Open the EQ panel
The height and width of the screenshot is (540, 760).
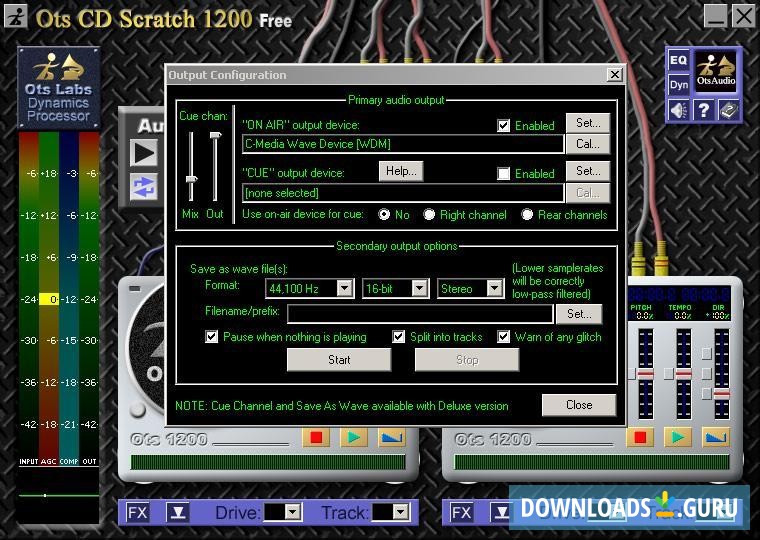(x=678, y=61)
